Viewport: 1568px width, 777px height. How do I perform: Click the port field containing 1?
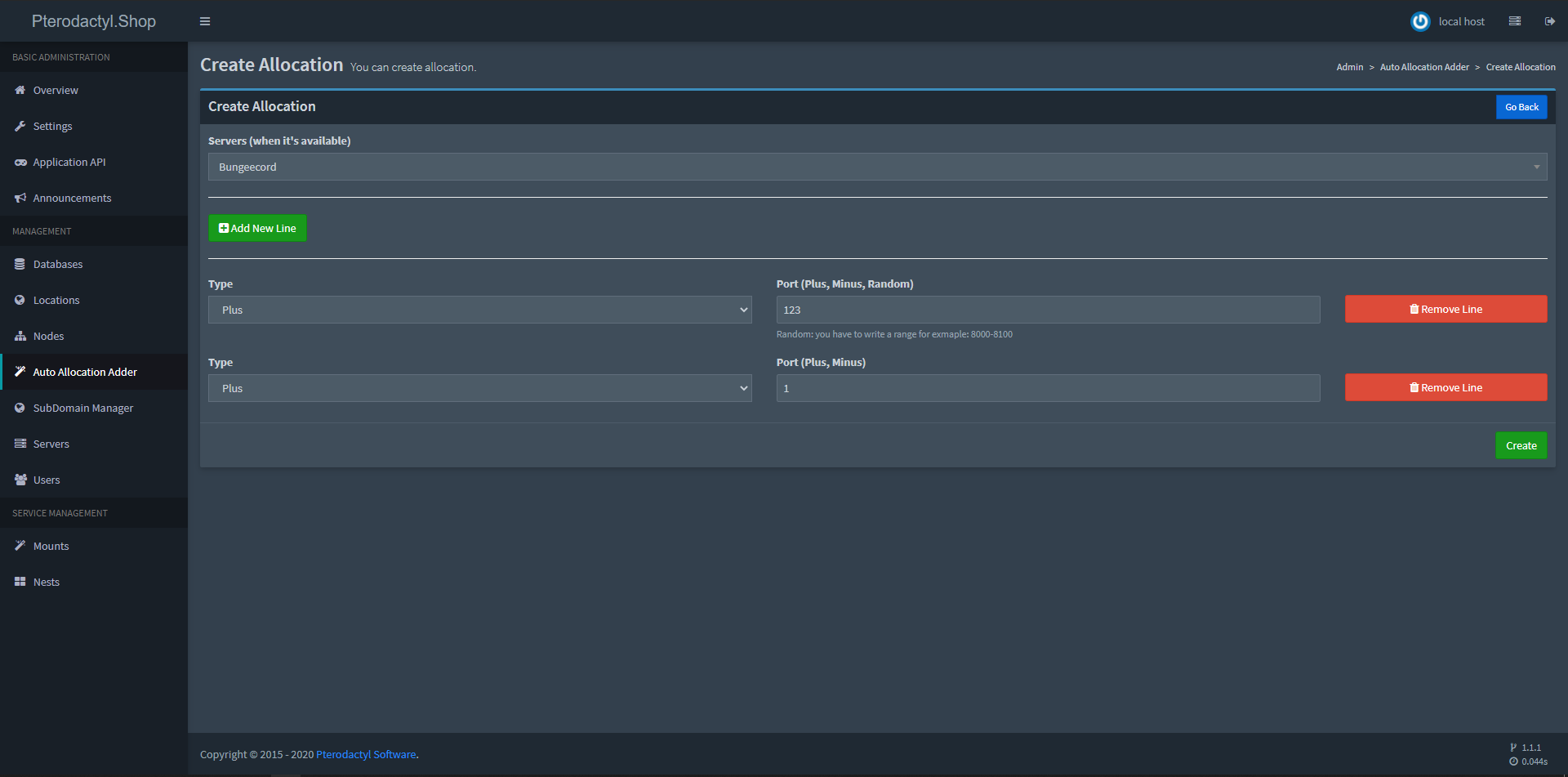point(1047,388)
